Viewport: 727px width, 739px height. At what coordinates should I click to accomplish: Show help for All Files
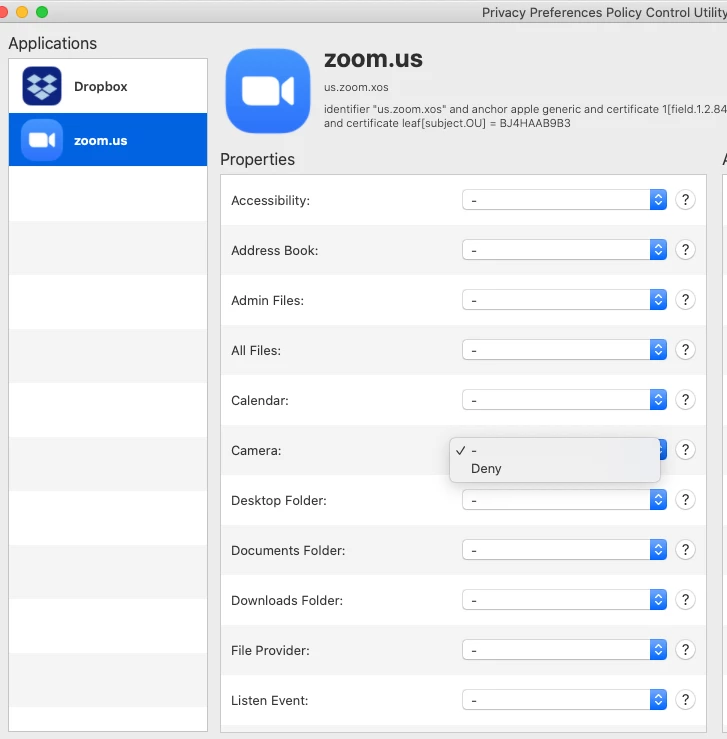pos(685,350)
